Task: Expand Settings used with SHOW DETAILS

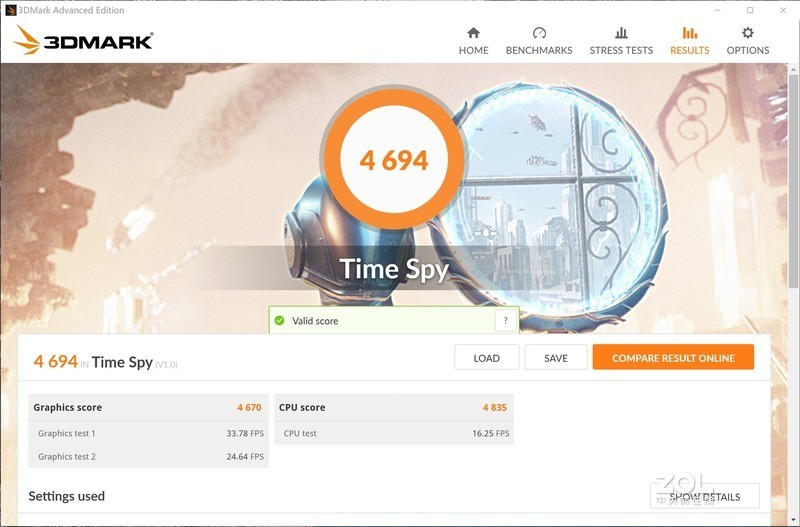Action: tap(705, 496)
